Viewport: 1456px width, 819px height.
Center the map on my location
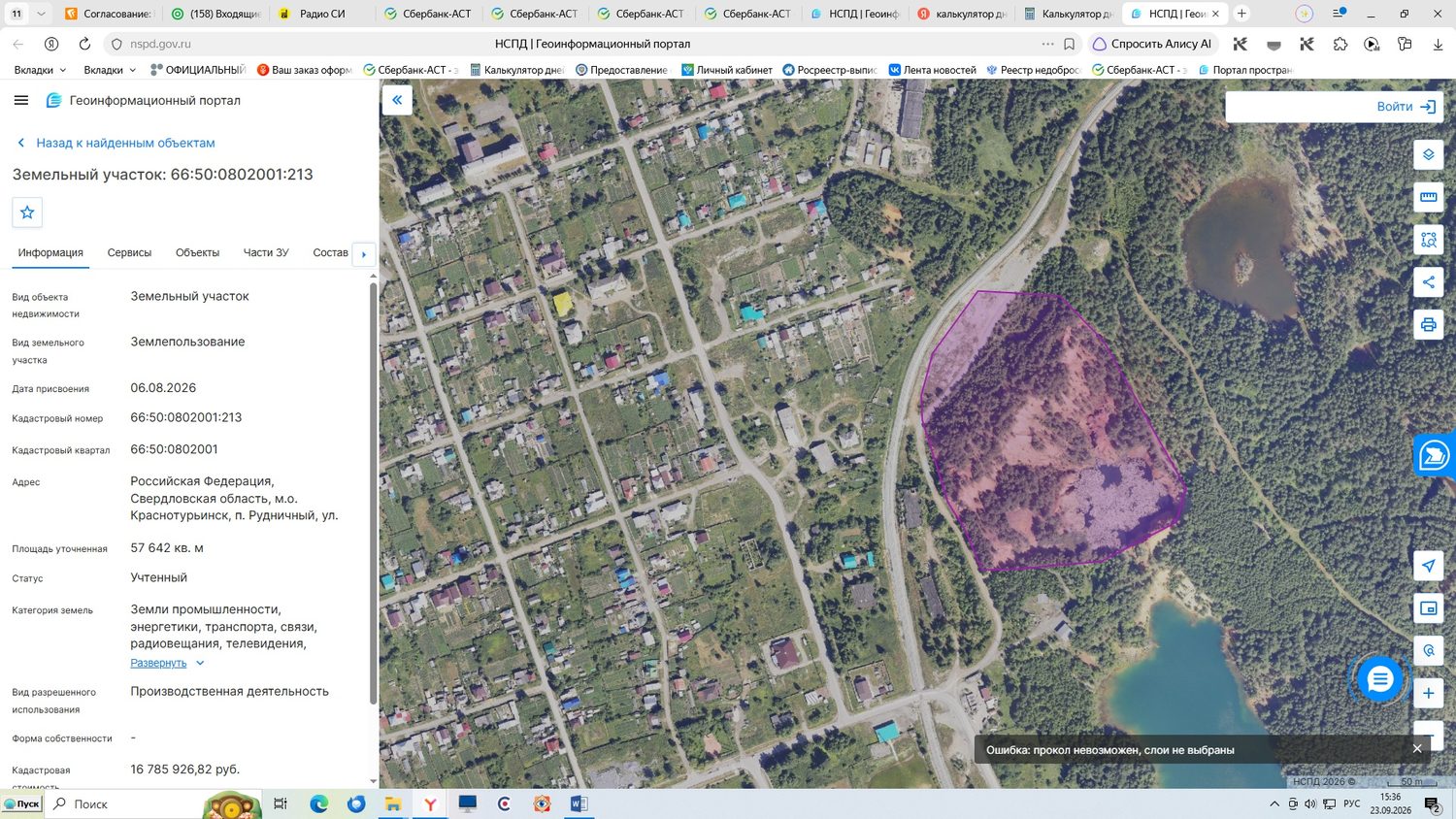pyautogui.click(x=1428, y=566)
